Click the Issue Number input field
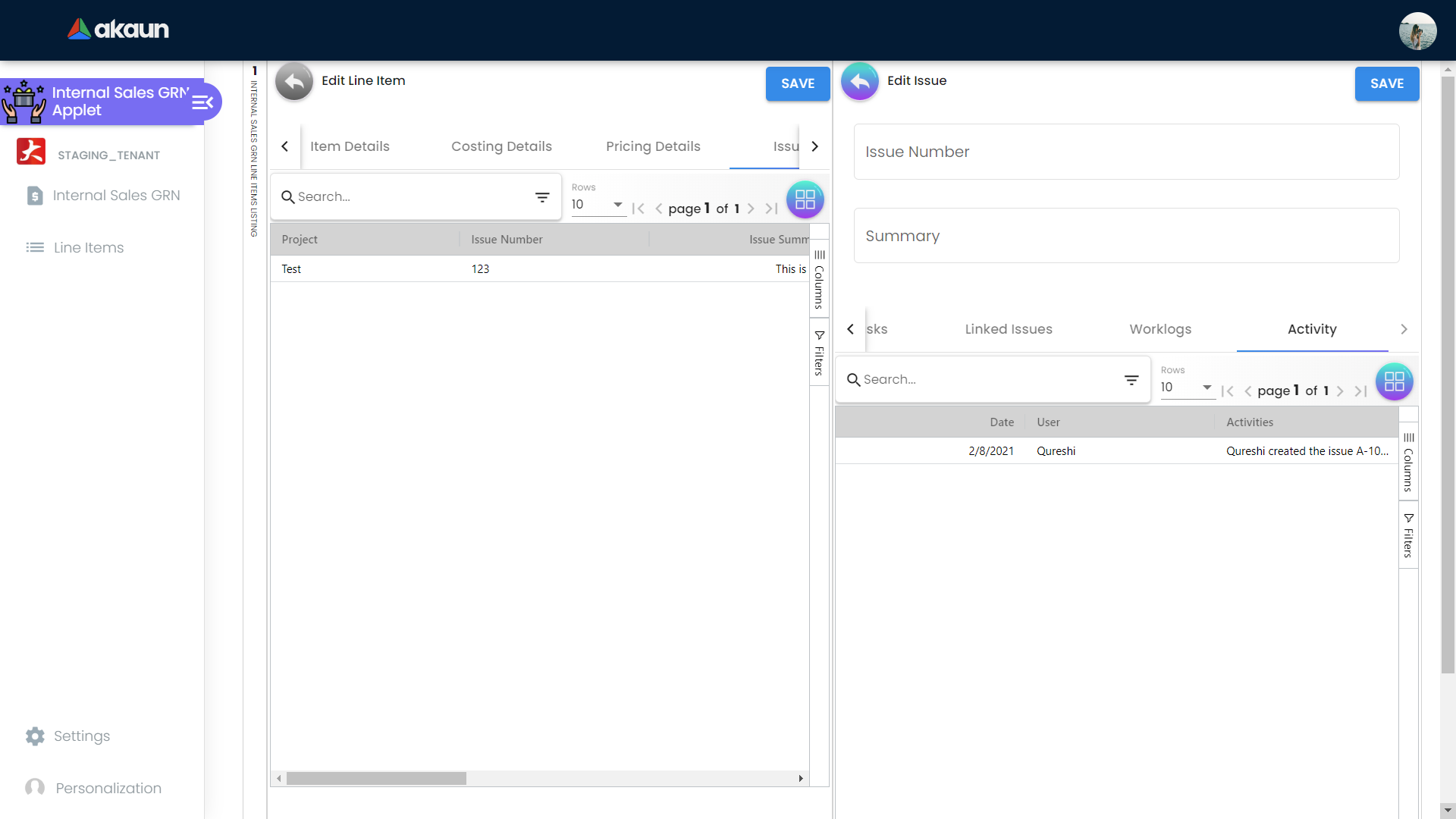1456x819 pixels. [x=1126, y=152]
